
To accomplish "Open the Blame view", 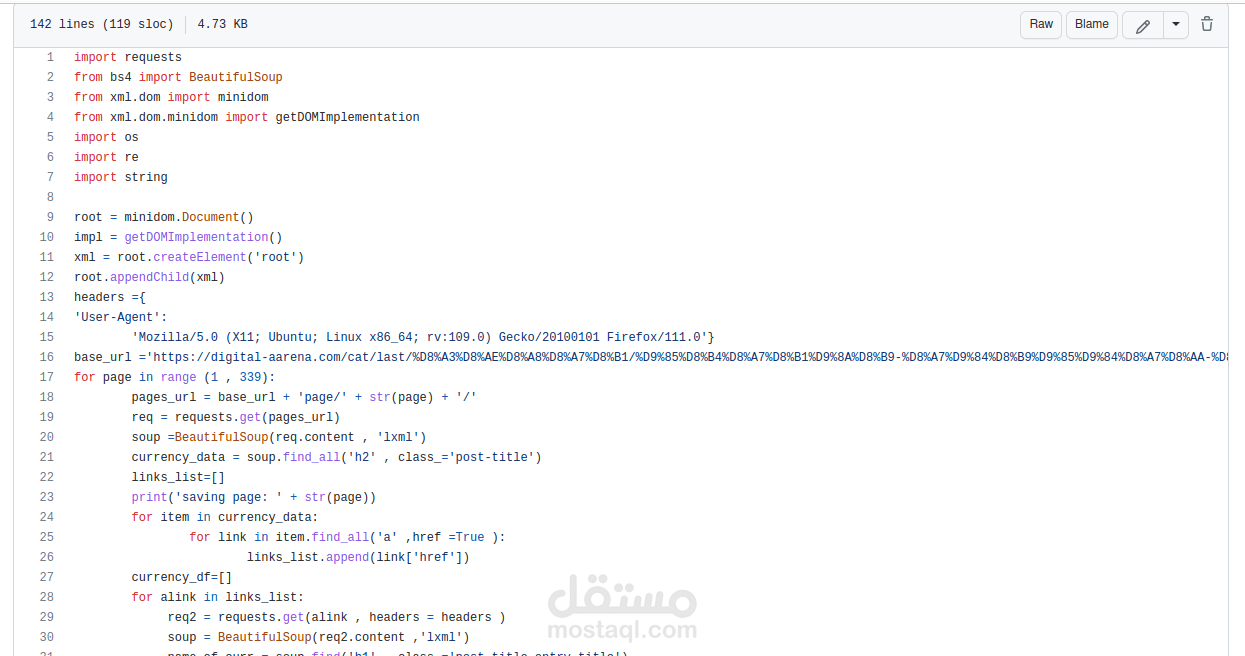I will coord(1092,24).
